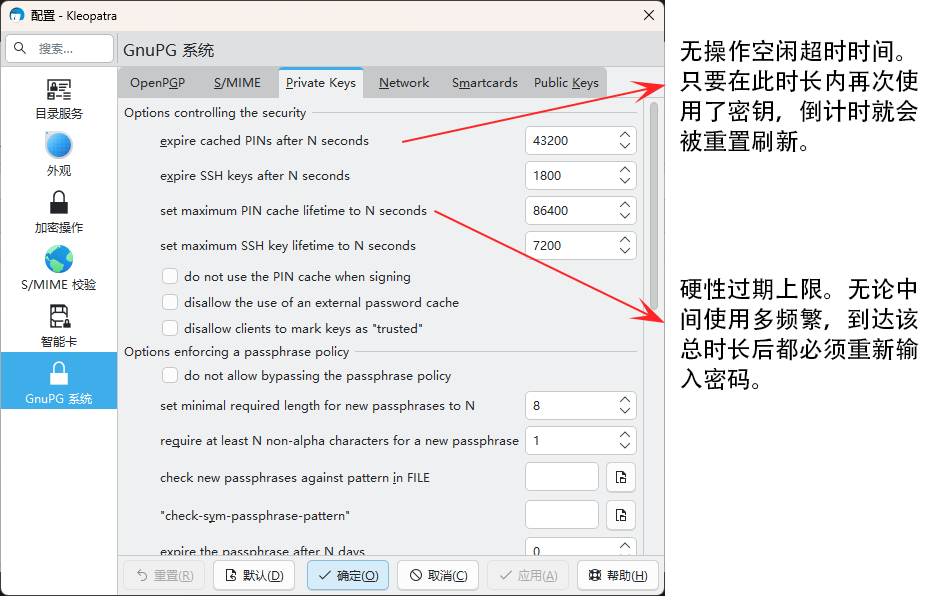Switch to the Smartcards tab
Screen dimensions: 939x596
484,83
